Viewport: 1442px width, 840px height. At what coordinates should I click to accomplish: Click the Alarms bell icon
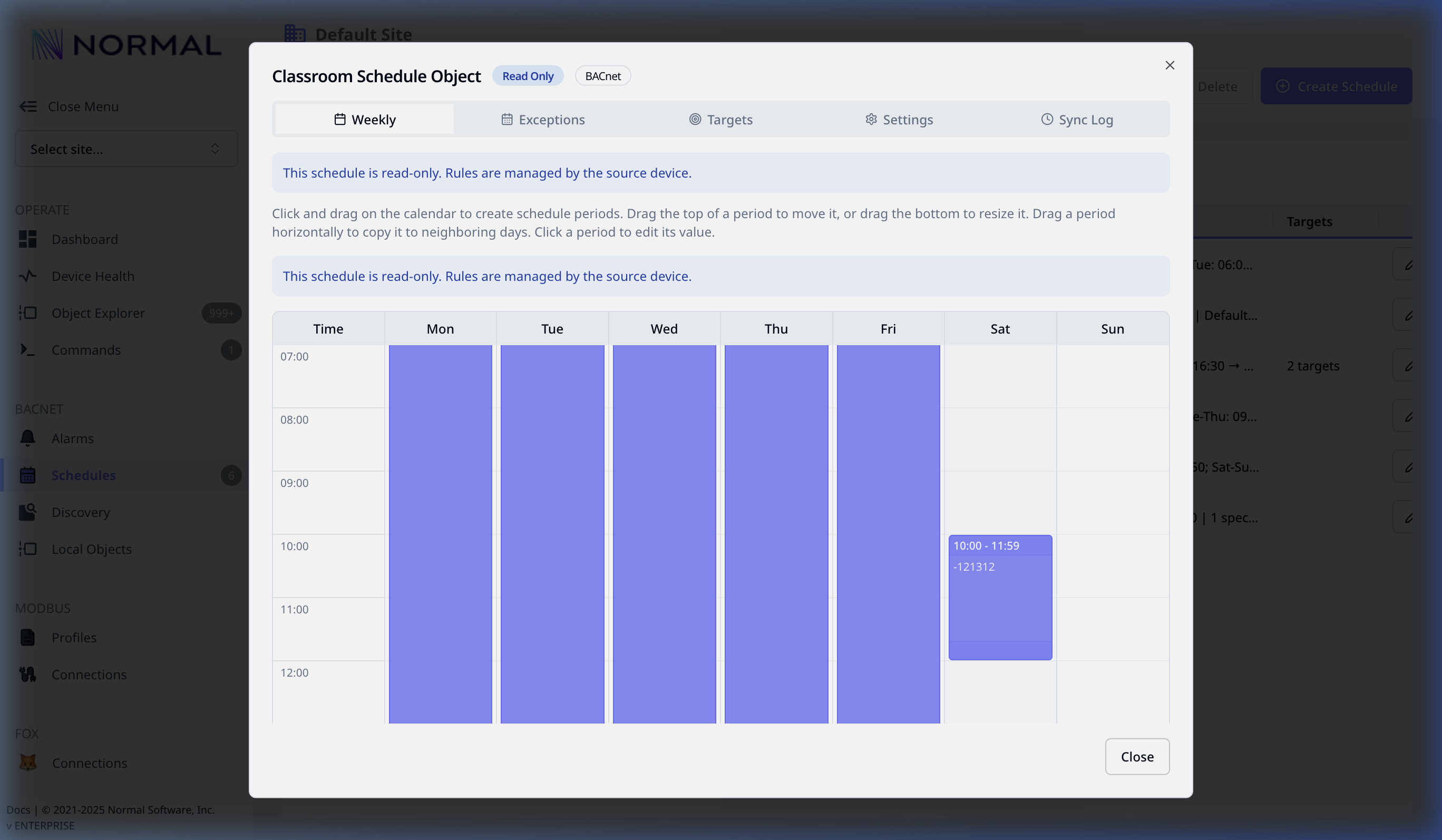click(27, 438)
